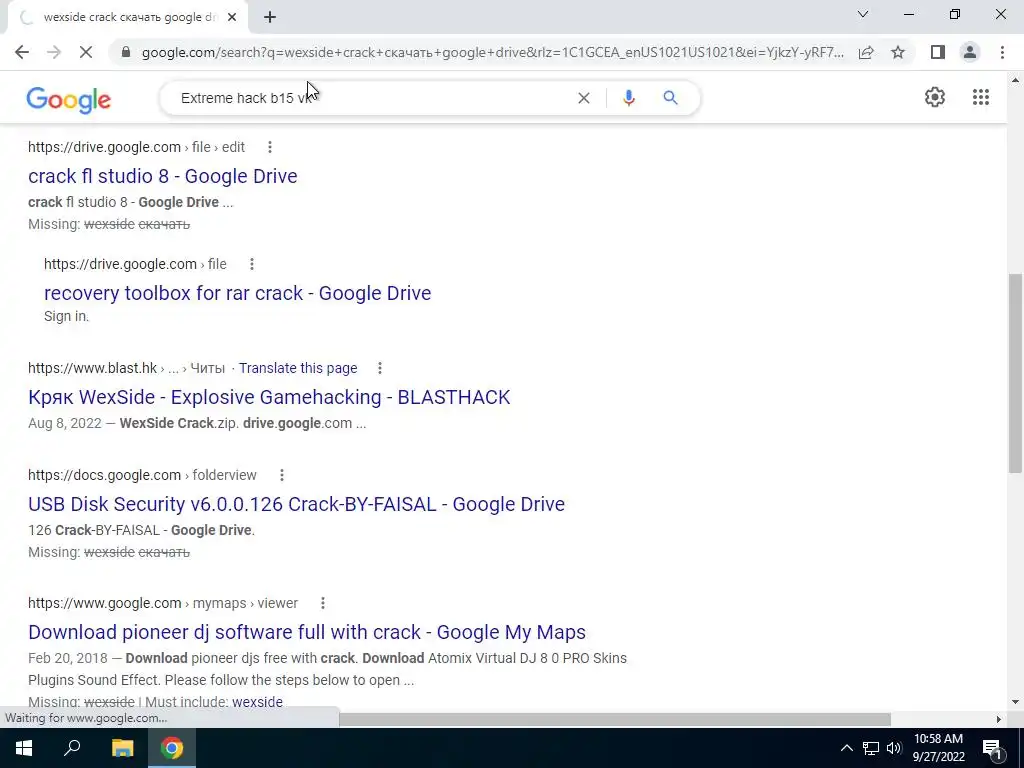Click the URL address bar
This screenshot has width=1024, height=768.
492,52
